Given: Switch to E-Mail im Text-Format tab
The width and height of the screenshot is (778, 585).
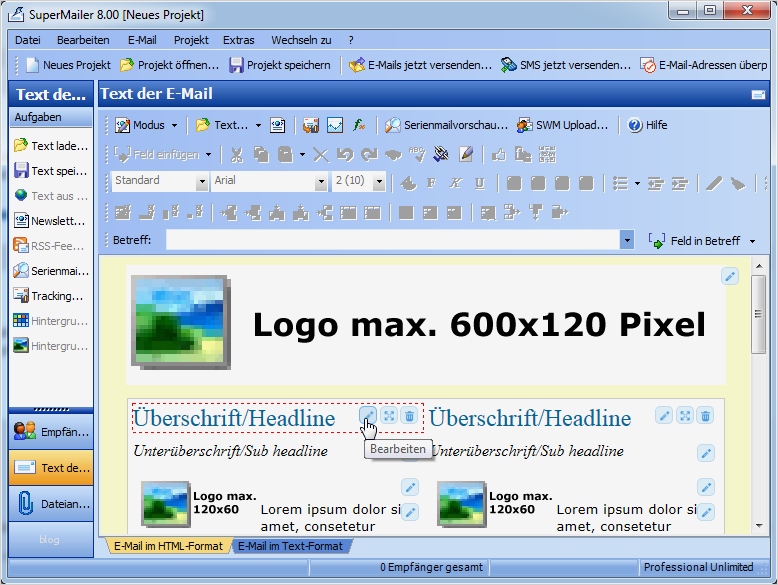Looking at the screenshot, I should coord(290,546).
